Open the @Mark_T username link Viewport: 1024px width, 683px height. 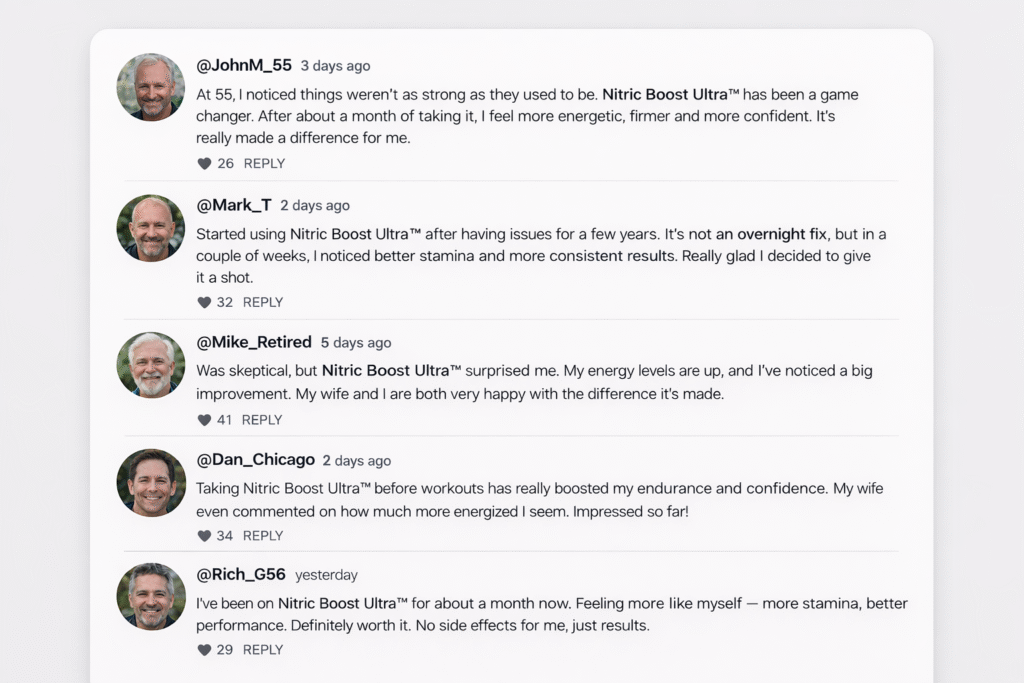point(233,205)
